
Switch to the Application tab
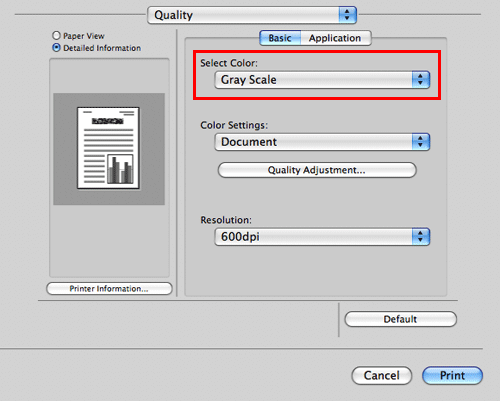[x=335, y=38]
